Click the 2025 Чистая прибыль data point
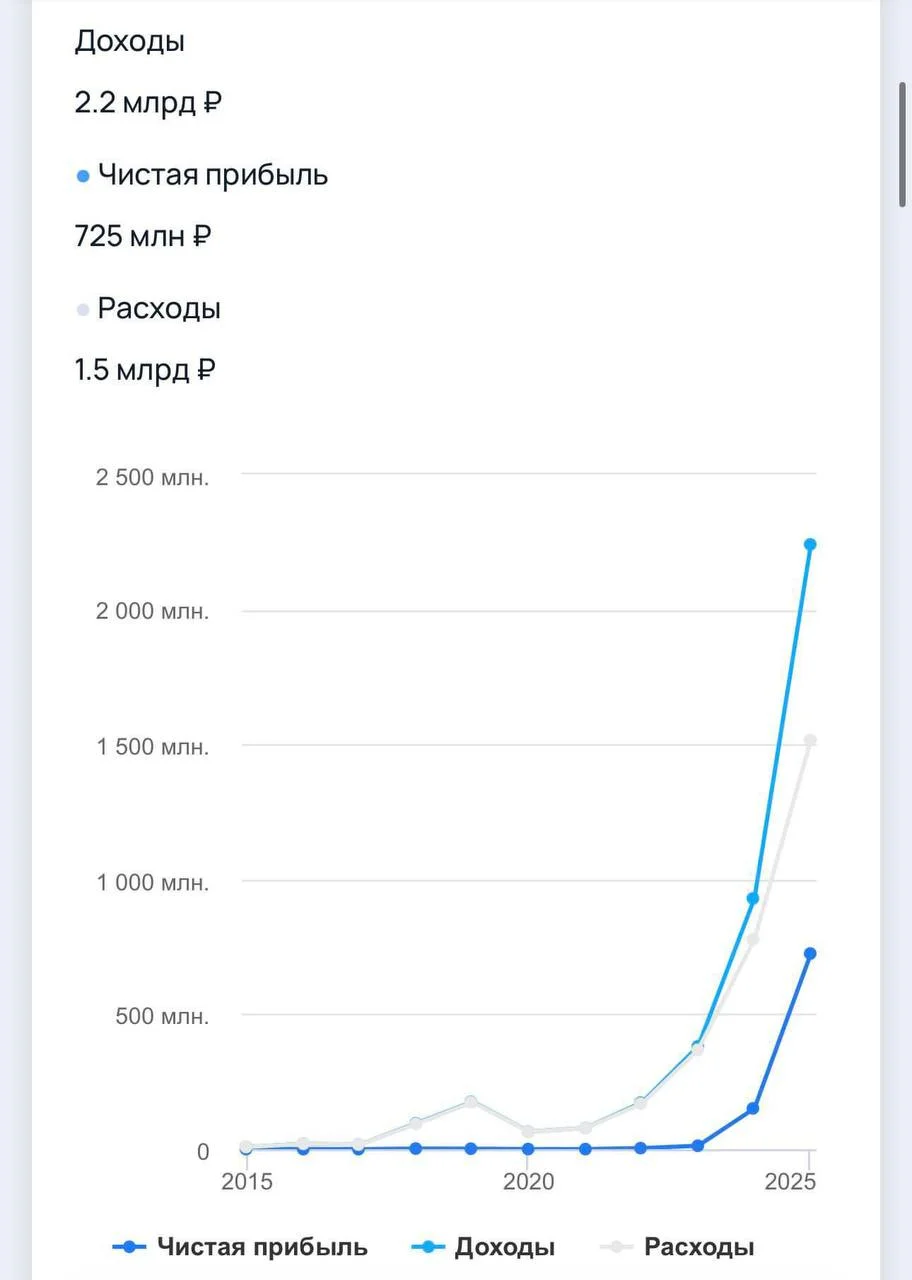Viewport: 912px width, 1280px height. (810, 953)
